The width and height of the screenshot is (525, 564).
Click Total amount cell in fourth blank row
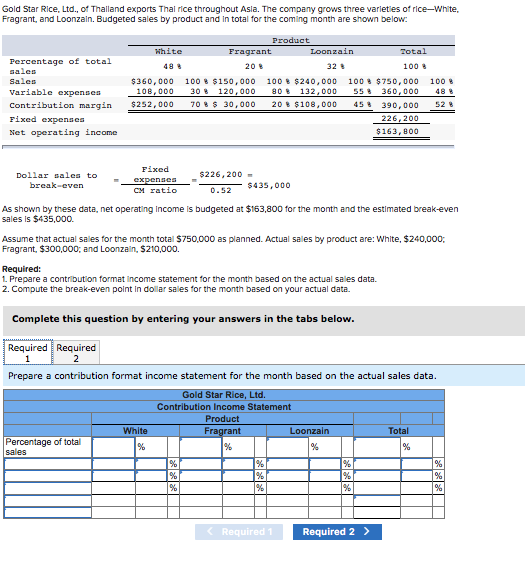(377, 500)
